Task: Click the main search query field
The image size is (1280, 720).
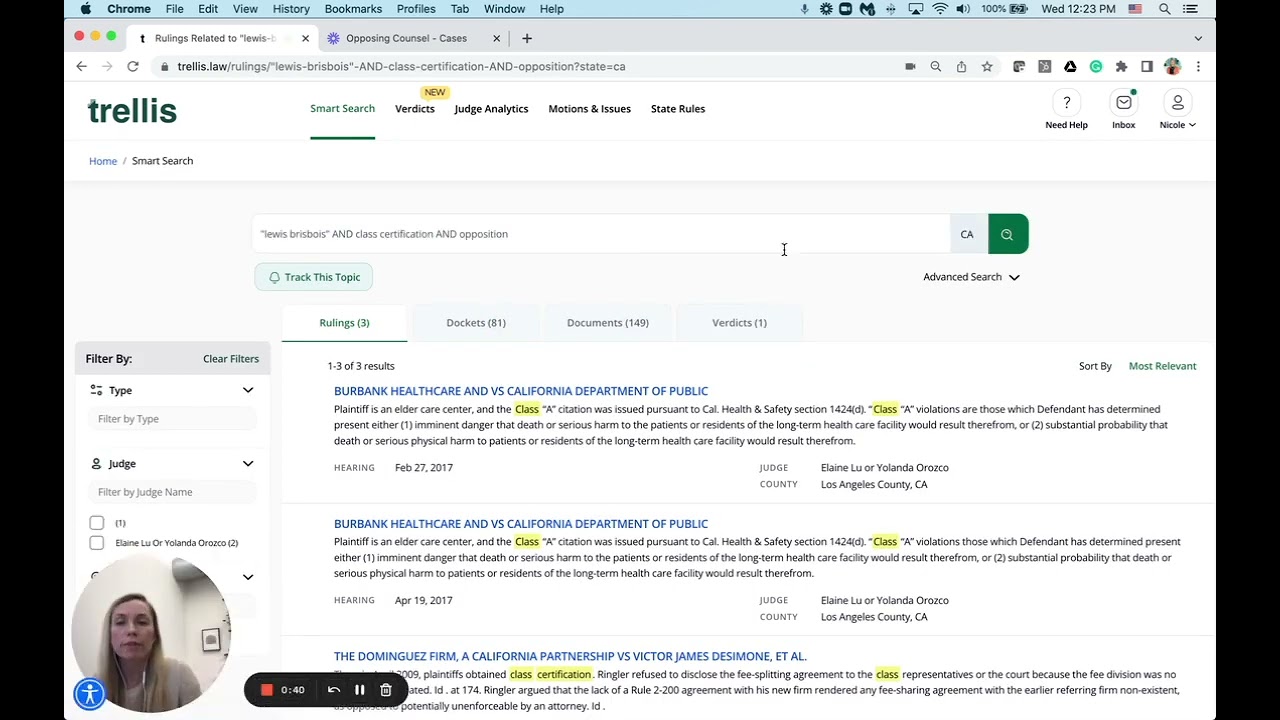Action: pos(601,234)
